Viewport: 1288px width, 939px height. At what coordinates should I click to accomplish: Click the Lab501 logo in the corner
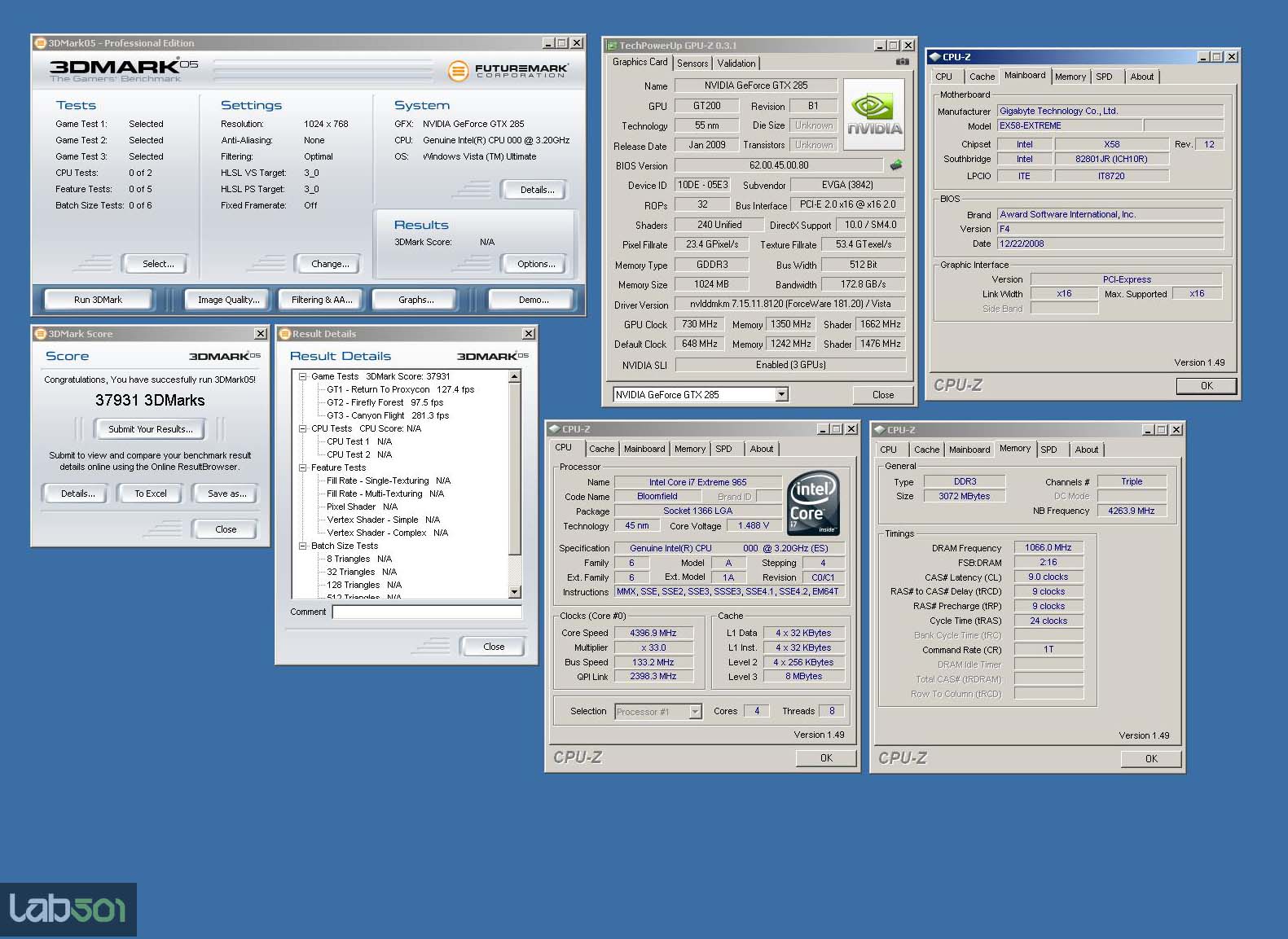[x=68, y=910]
